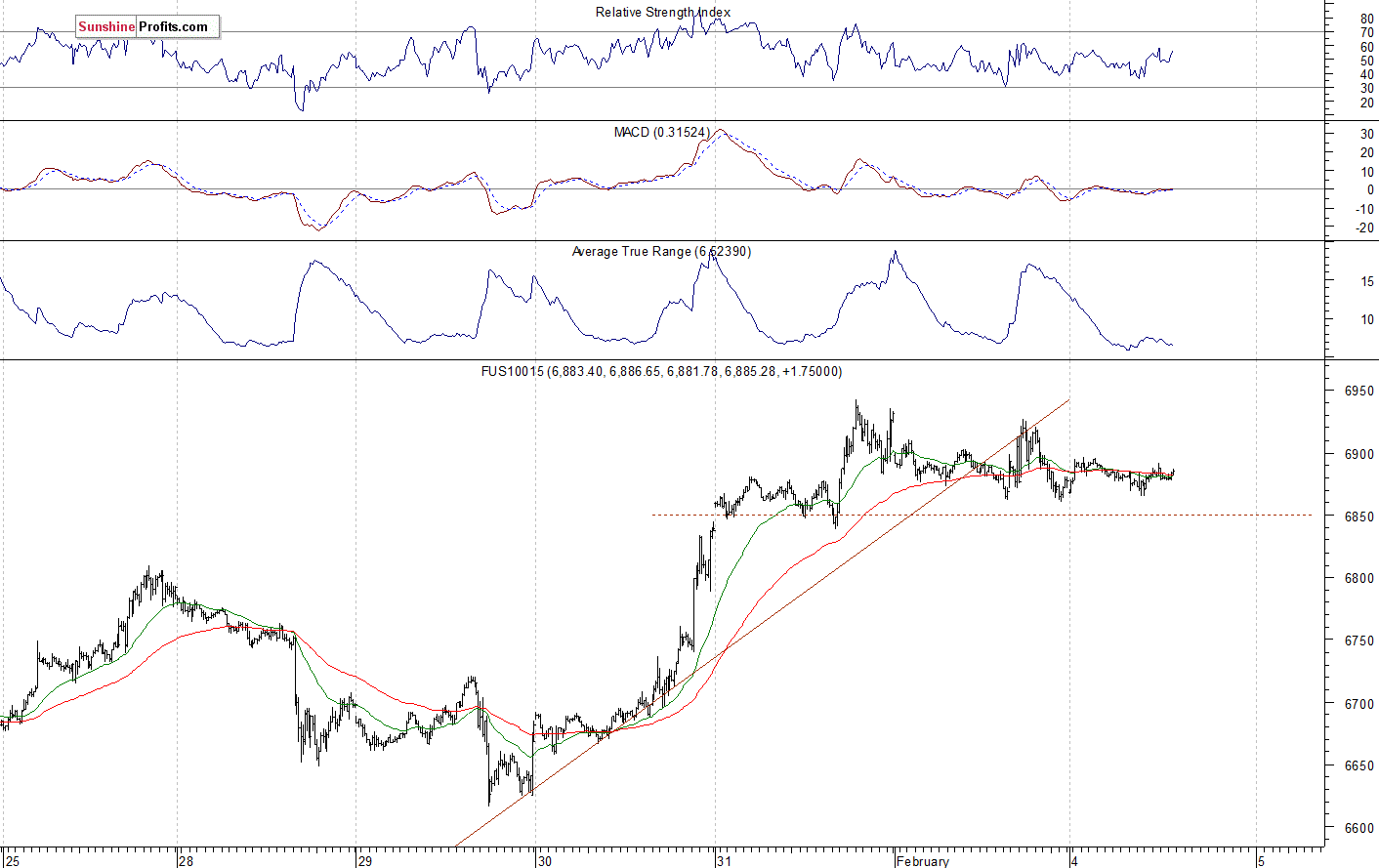Click the 6900 price axis label
Viewport: 1379px width, 868px height.
pos(1359,454)
